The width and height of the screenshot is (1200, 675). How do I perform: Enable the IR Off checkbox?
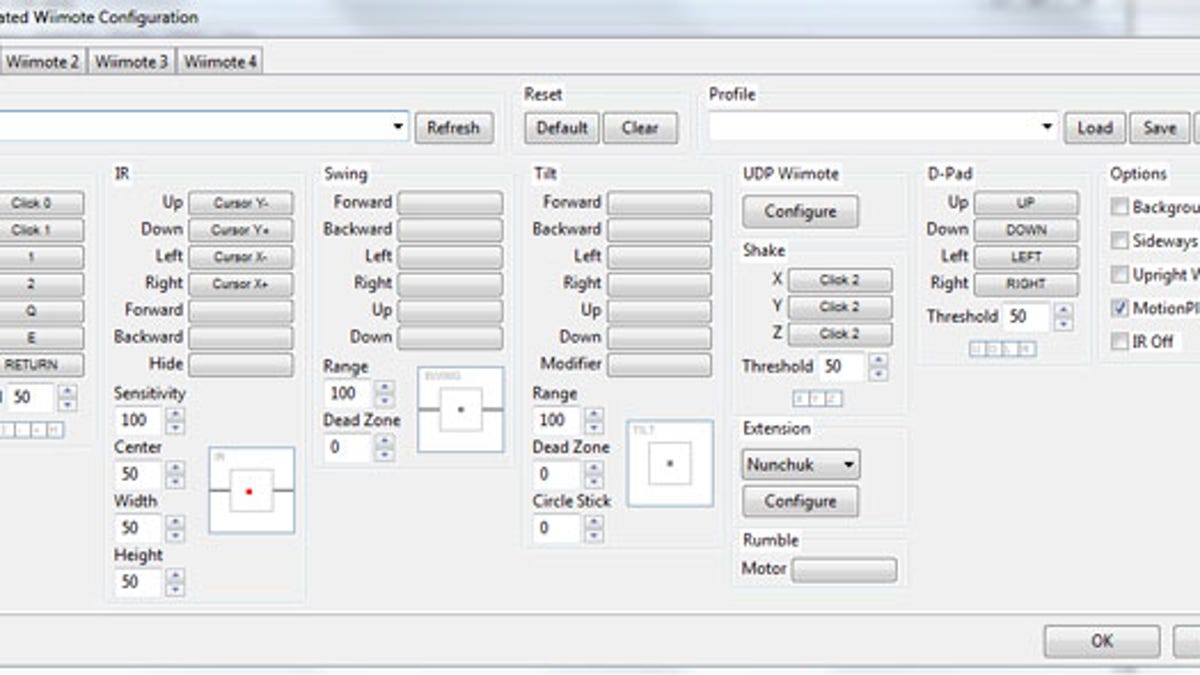pyautogui.click(x=1120, y=342)
